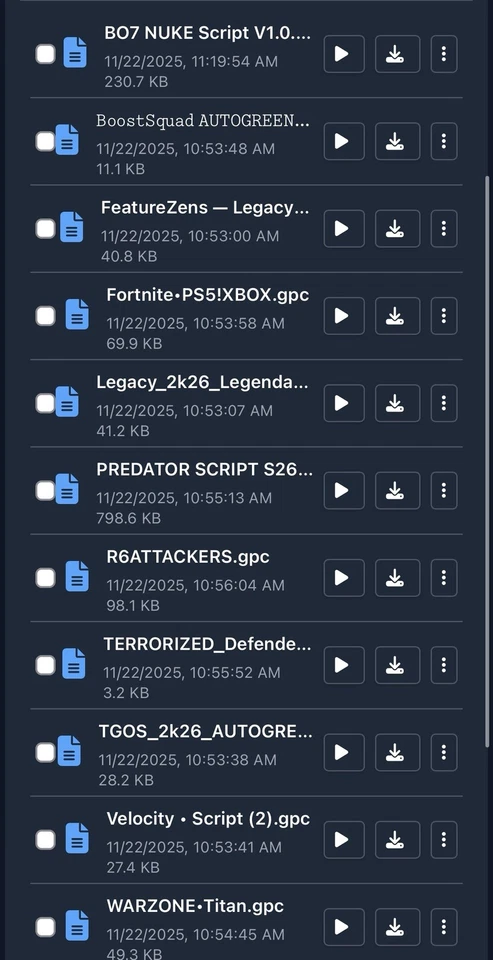Select the Velocity Script (2) checkbox
Screen dimensions: 493x960
pyautogui.click(x=45, y=839)
